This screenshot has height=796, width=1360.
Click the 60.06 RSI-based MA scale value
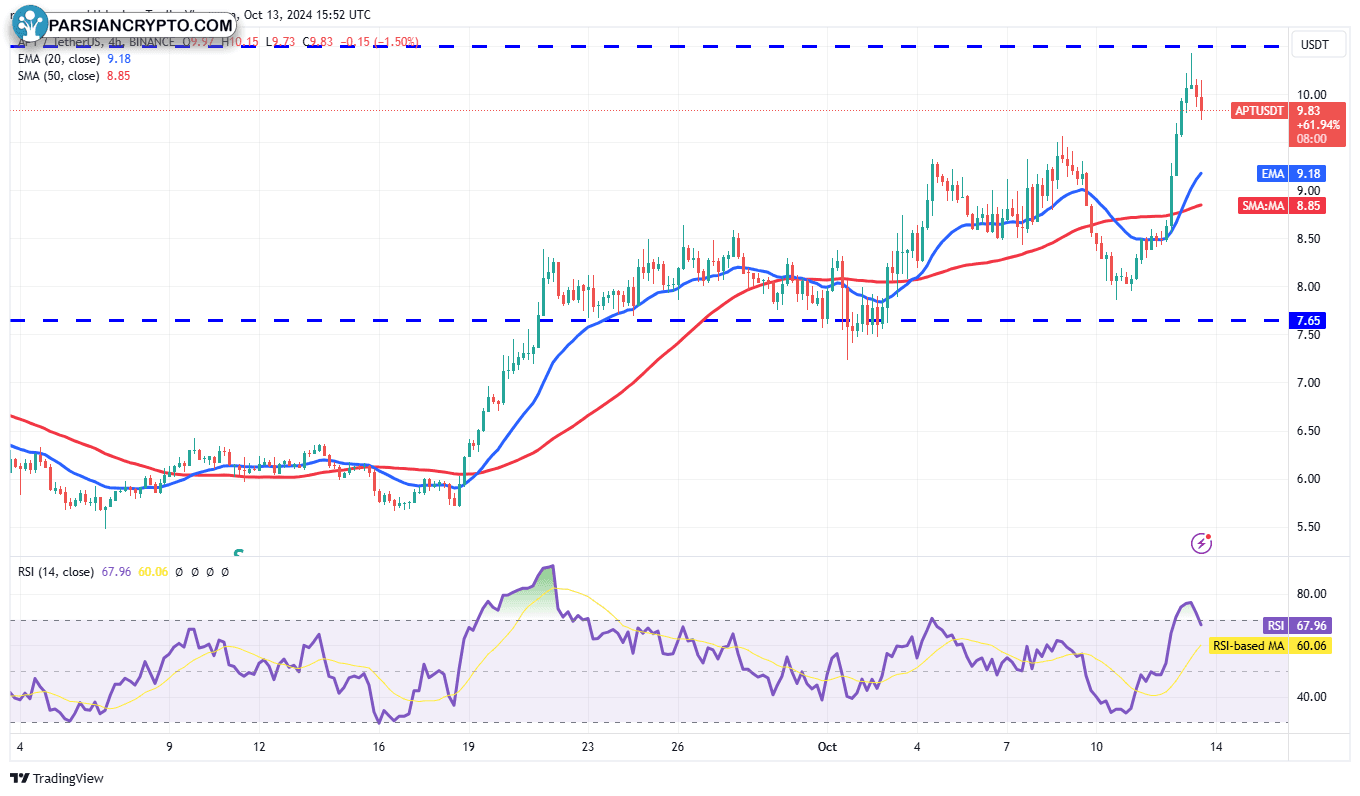pyautogui.click(x=1311, y=646)
